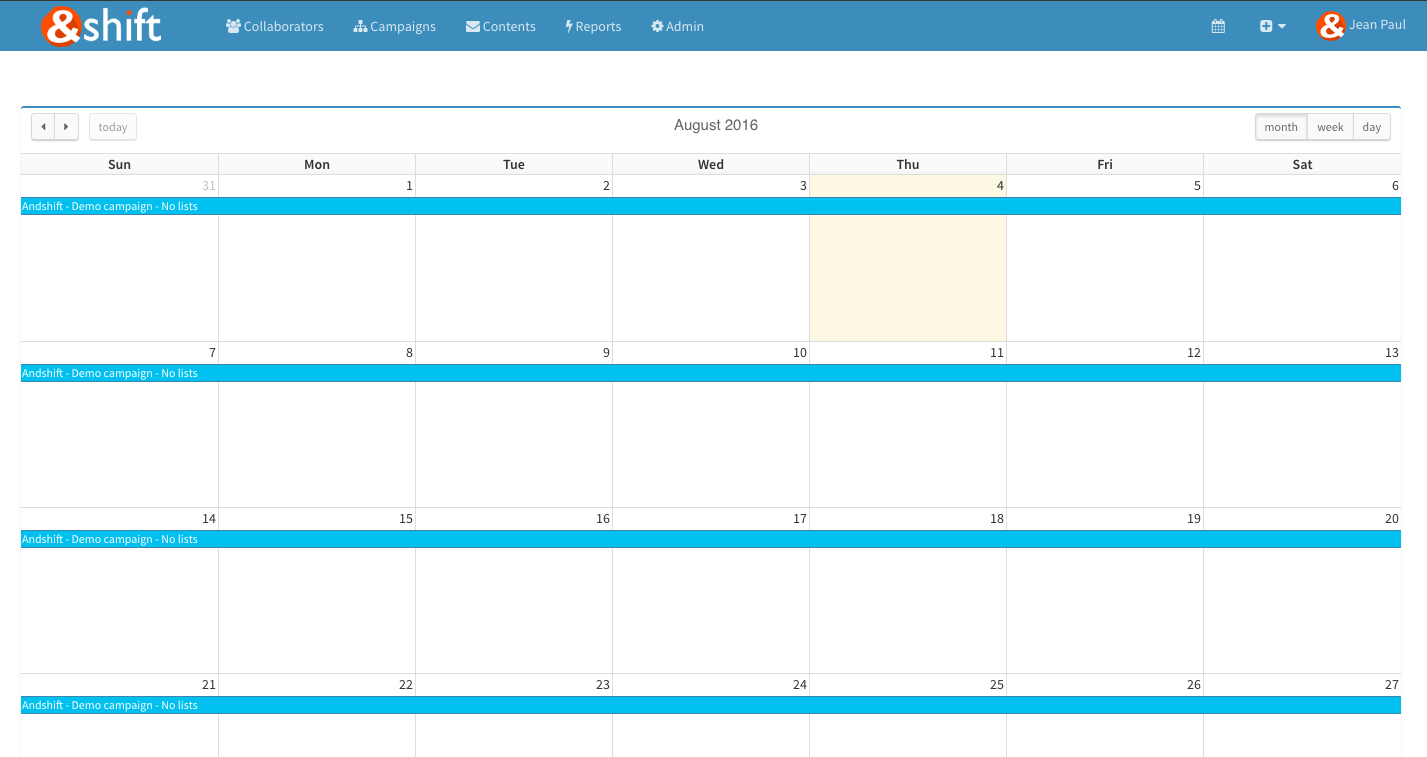Click the today button
1427x757 pixels.
[113, 127]
